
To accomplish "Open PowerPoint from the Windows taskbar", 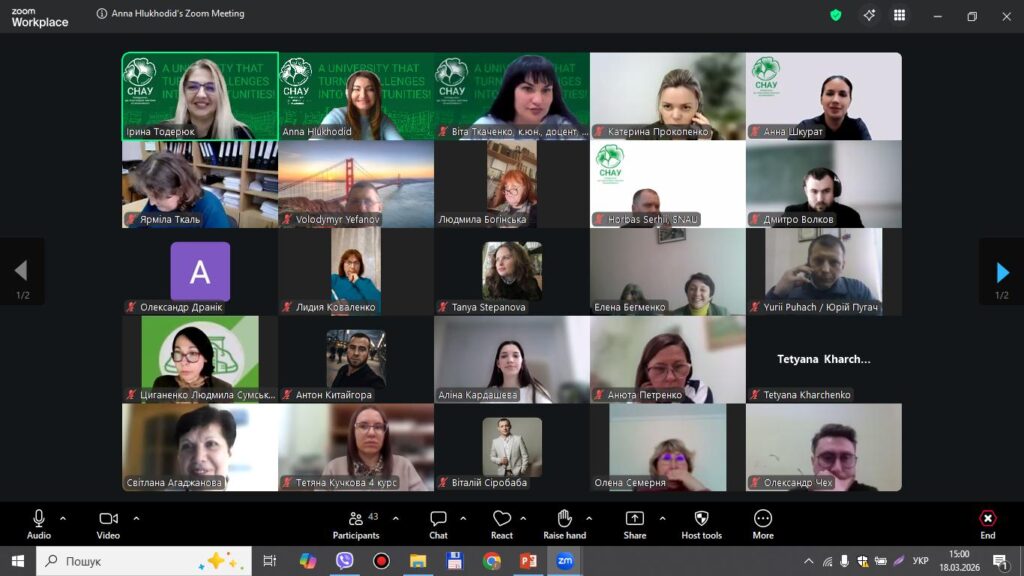I will click(528, 561).
